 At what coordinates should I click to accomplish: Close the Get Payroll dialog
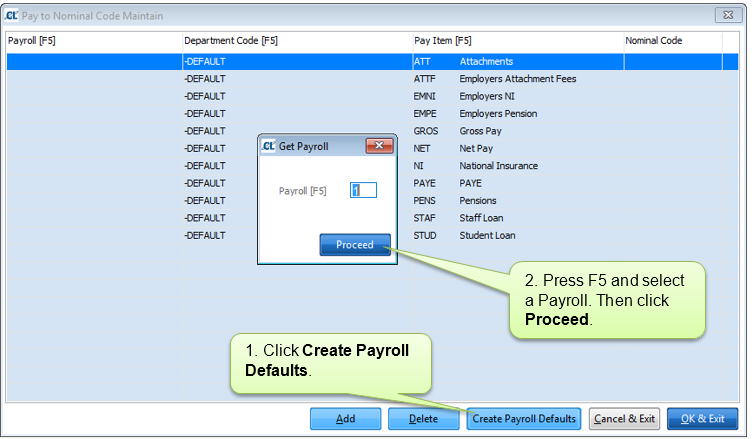click(378, 146)
